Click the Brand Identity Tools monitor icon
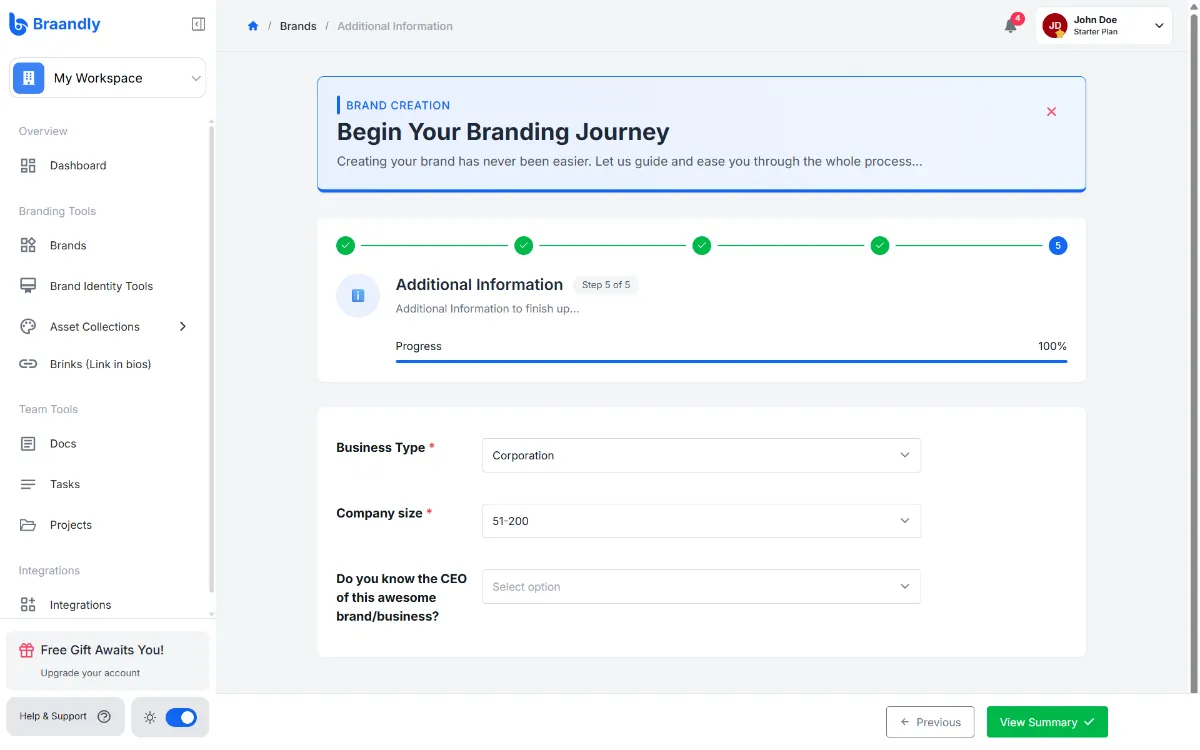Viewport: 1200px width, 750px height. pyautogui.click(x=28, y=286)
